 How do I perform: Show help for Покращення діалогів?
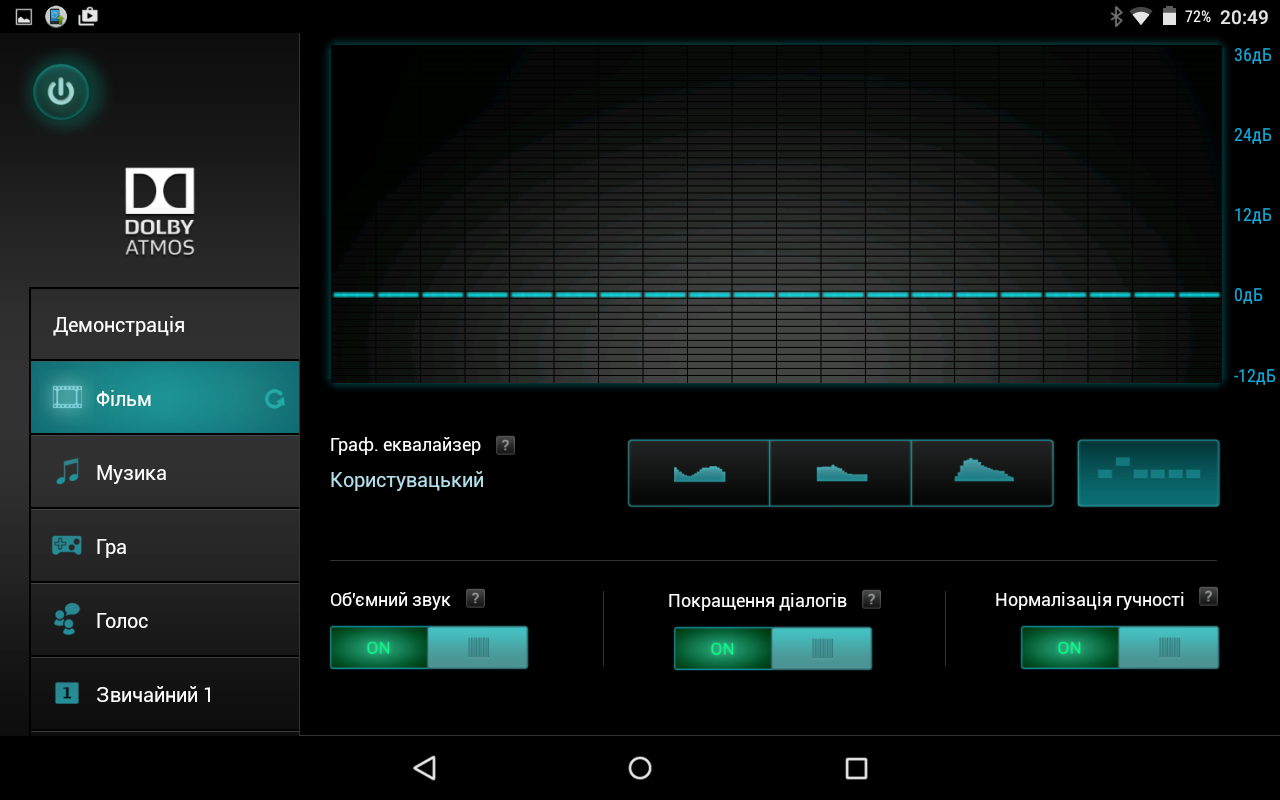tap(872, 599)
